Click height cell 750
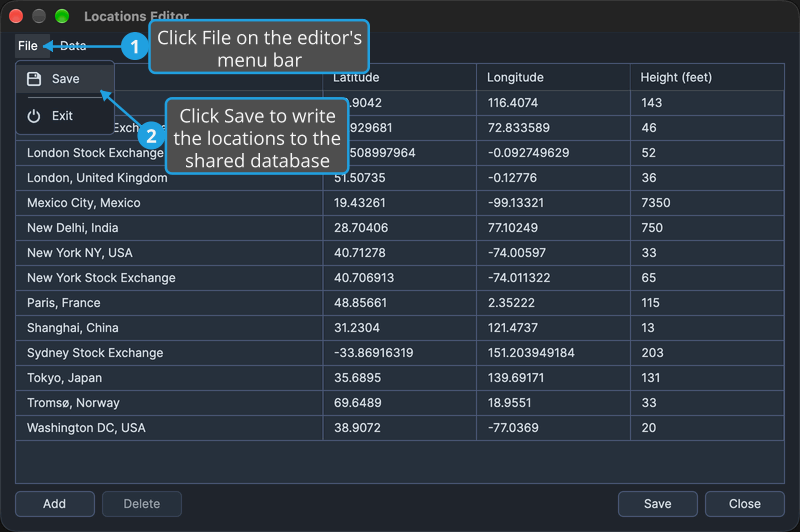The width and height of the screenshot is (800, 532). coord(707,227)
